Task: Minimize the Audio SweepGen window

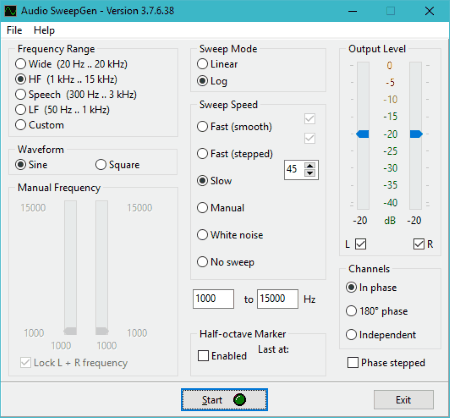Action: [x=352, y=11]
